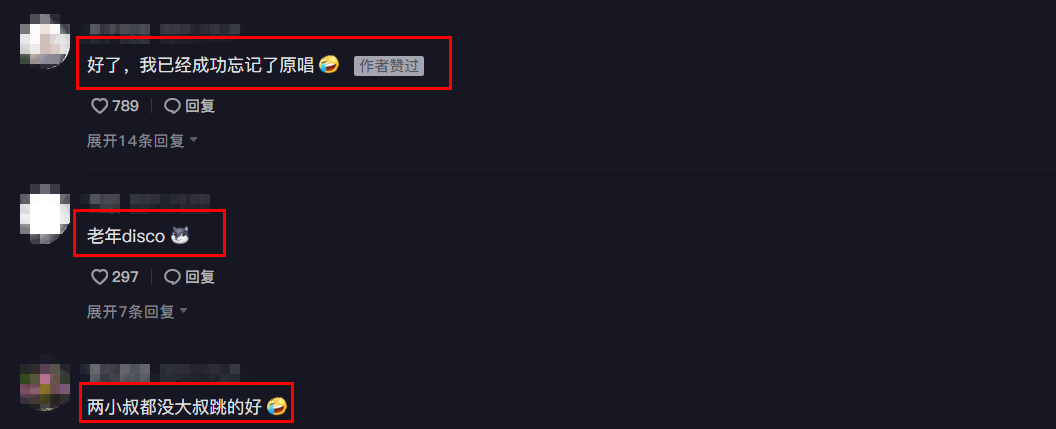Select the comment 两小叔都没大叔跳的好
This screenshot has height=429, width=1056.
pos(174,407)
